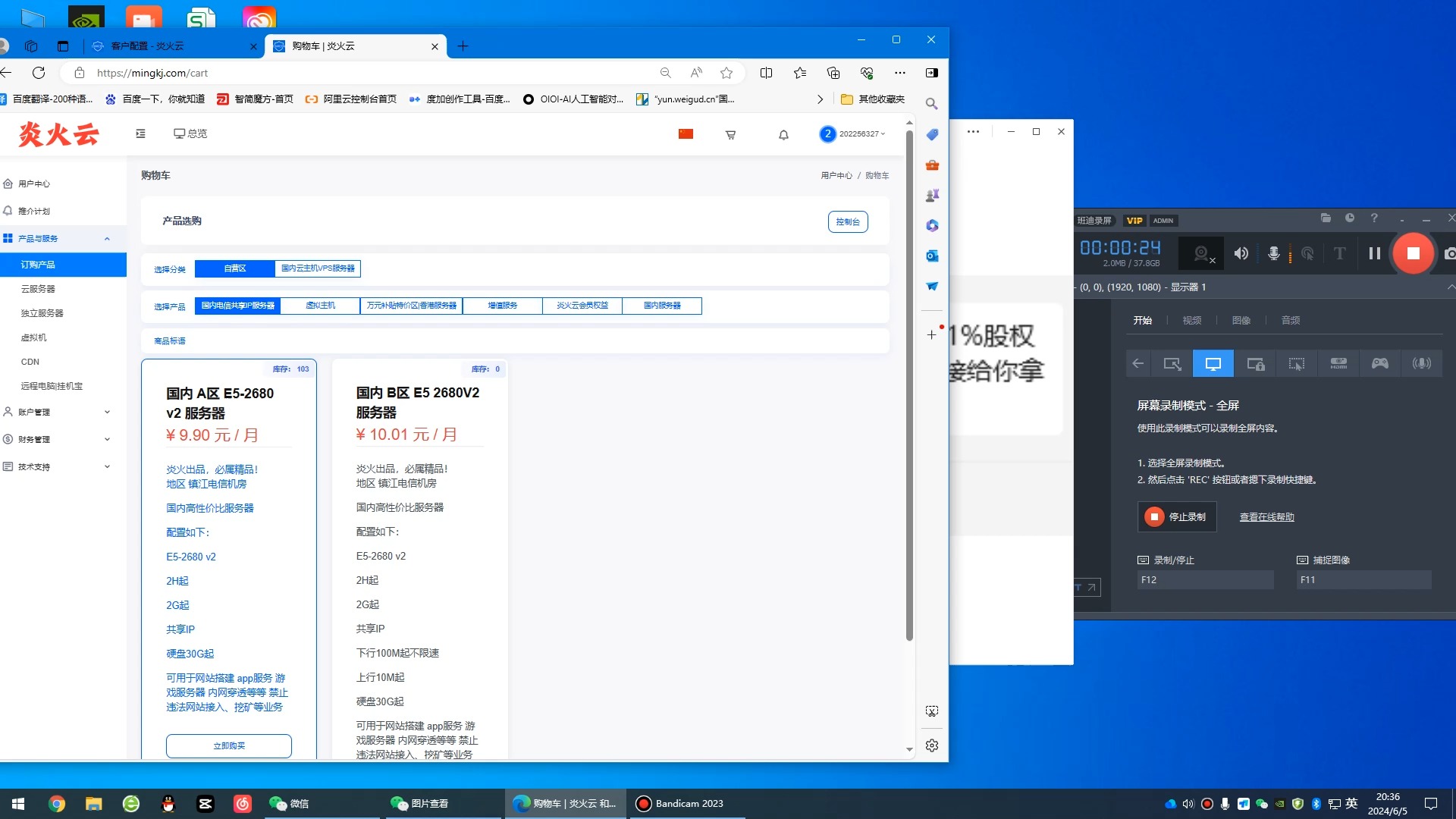Toggle Bandicam webcam overlay icon
The height and width of the screenshot is (819, 1456).
[x=1201, y=253]
